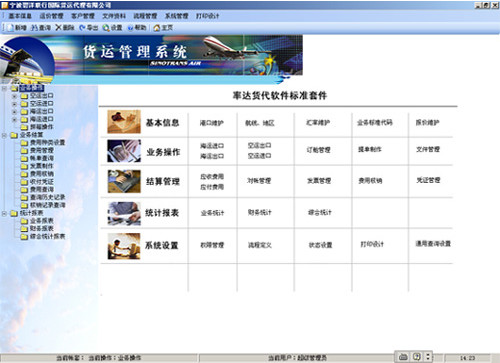
Task: Open the 应付费用 link
Action: (x=212, y=187)
